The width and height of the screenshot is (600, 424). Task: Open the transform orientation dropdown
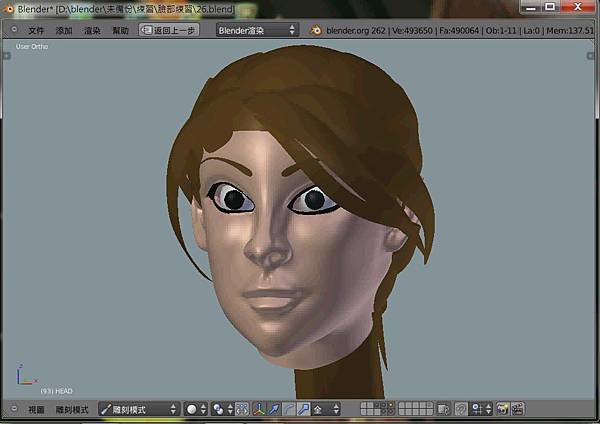(326, 409)
